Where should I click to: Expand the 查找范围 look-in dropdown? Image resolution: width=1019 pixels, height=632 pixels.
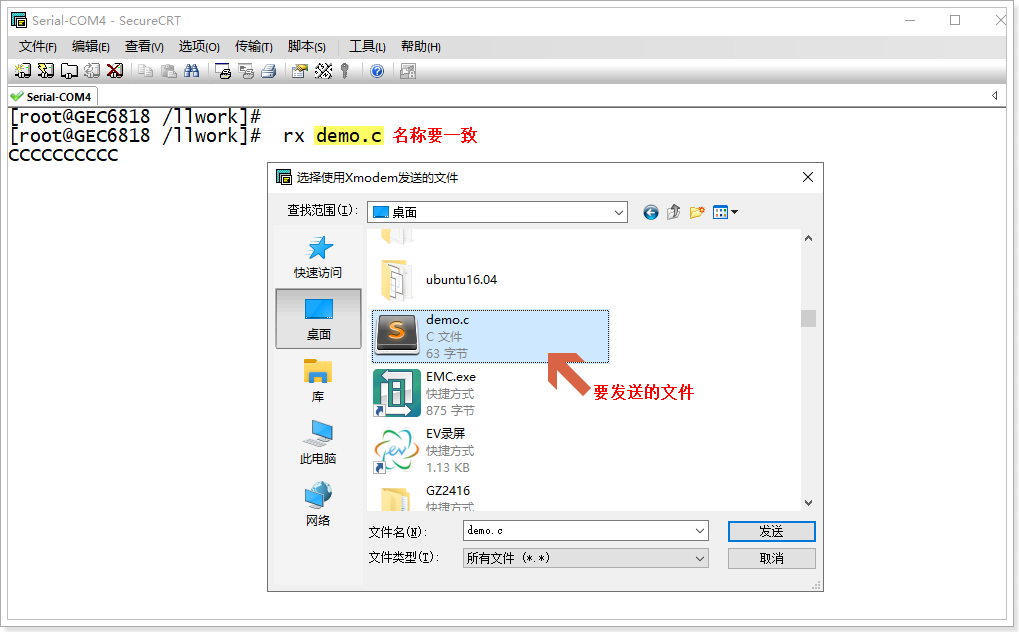coord(619,212)
